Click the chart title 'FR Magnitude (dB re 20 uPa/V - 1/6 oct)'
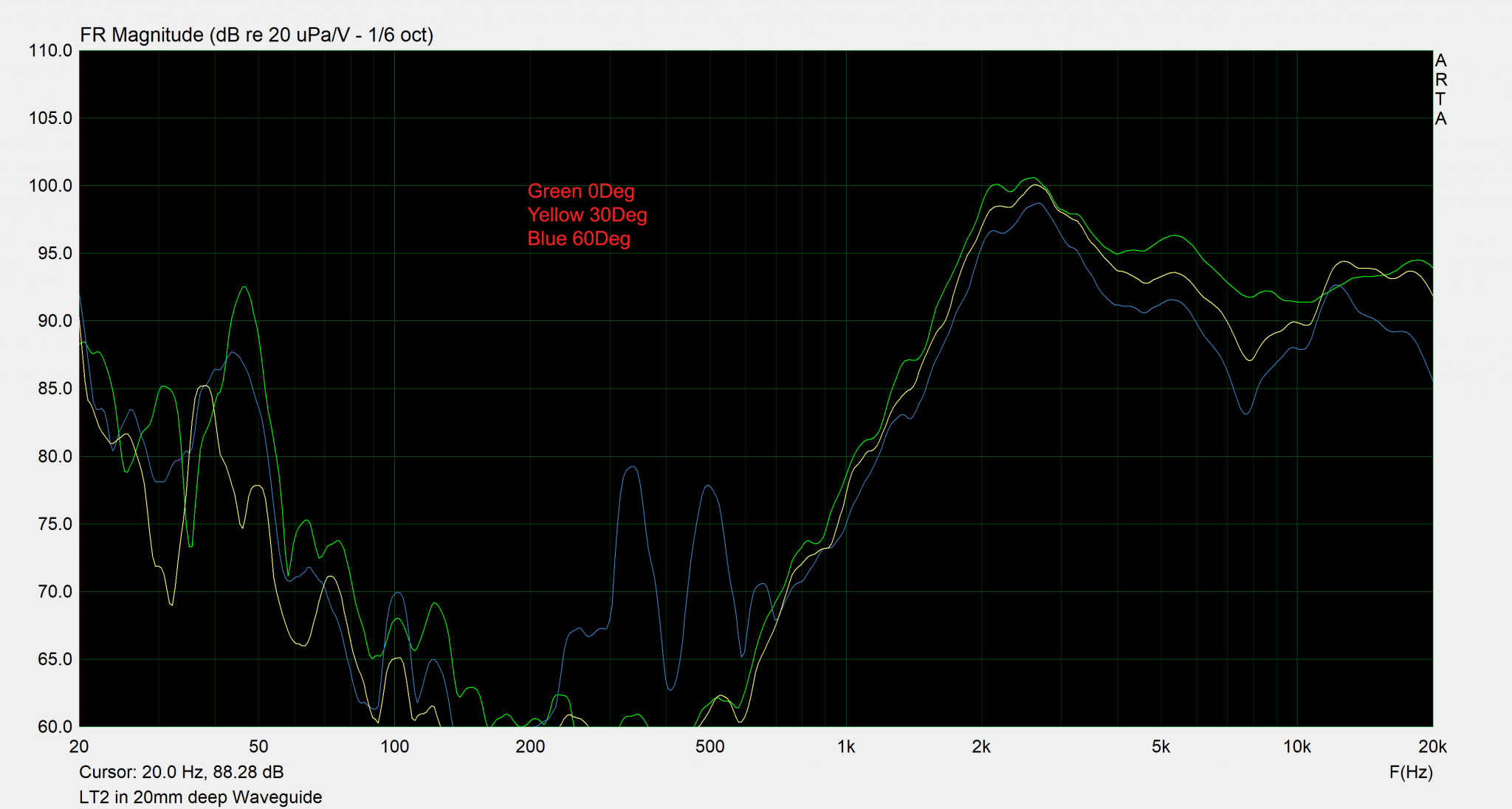 (x=256, y=35)
